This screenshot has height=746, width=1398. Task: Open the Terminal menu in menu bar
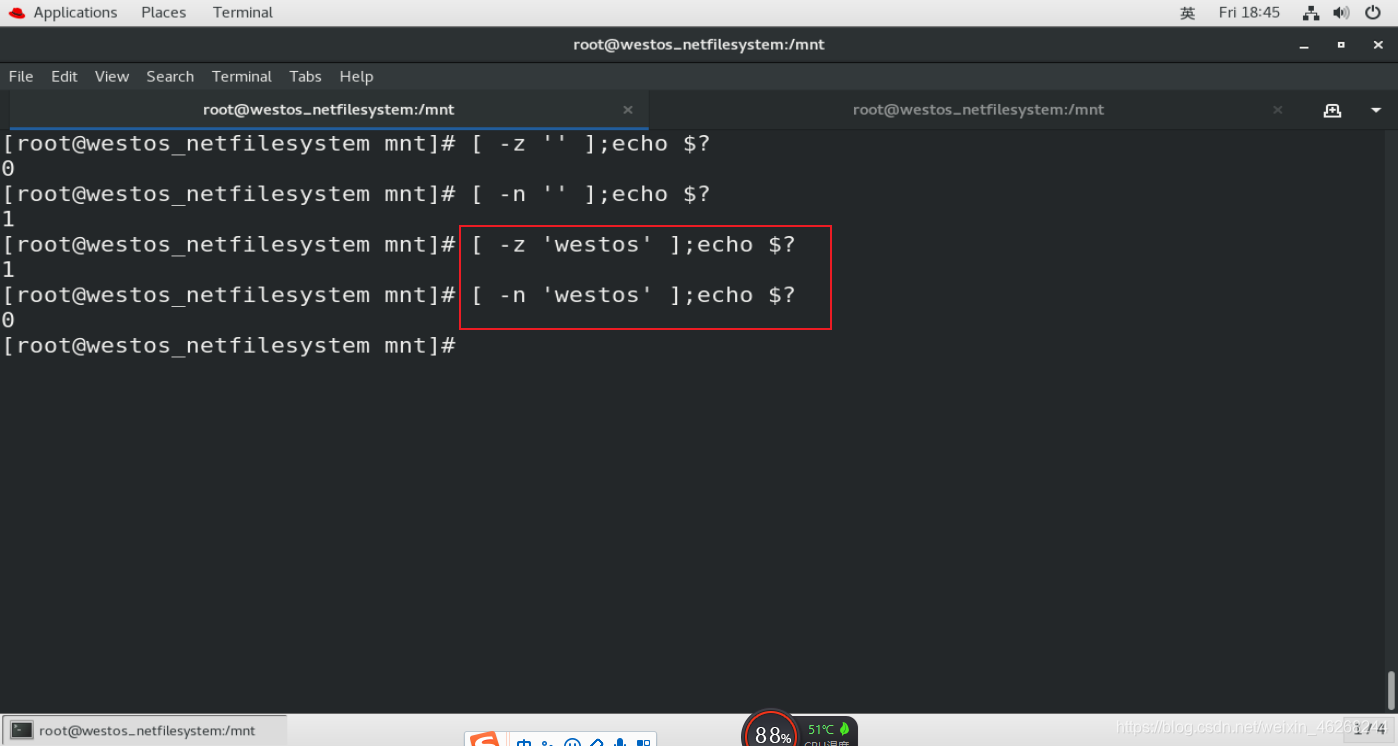(x=242, y=76)
